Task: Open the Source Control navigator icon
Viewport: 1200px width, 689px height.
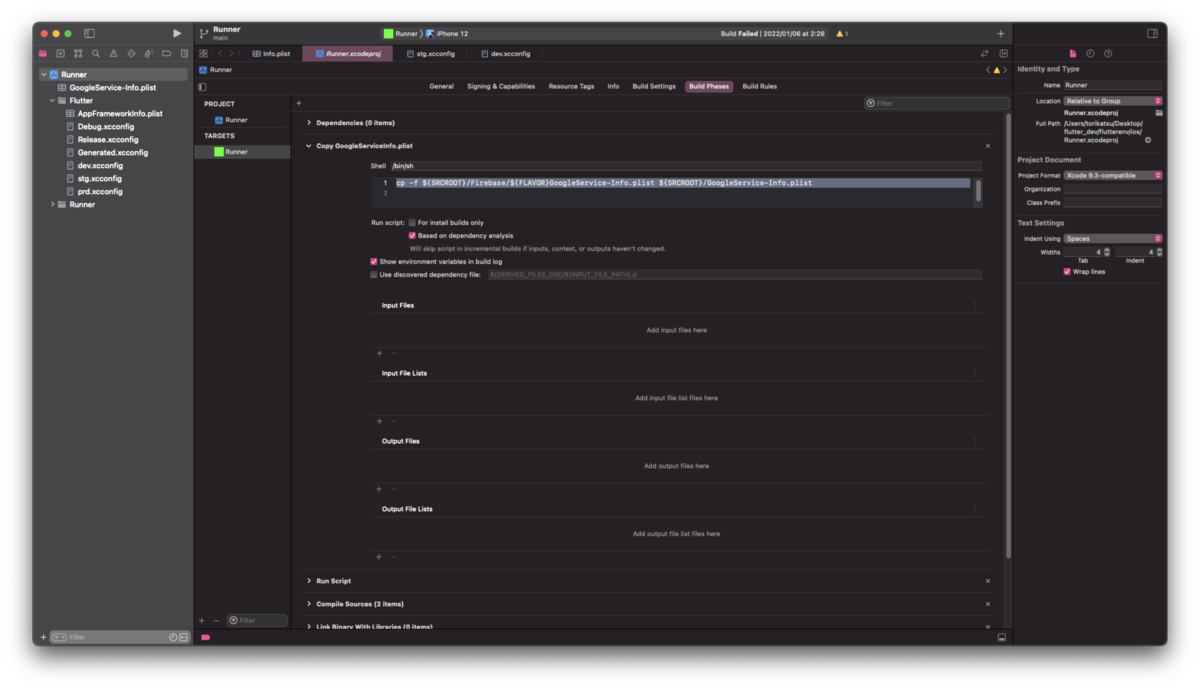Action: click(61, 53)
